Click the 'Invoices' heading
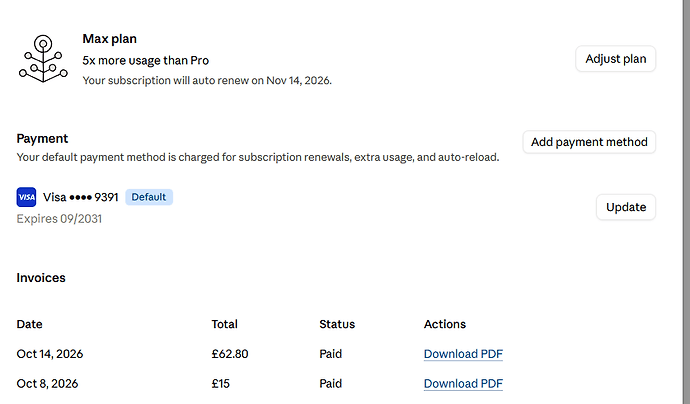 [x=41, y=278]
